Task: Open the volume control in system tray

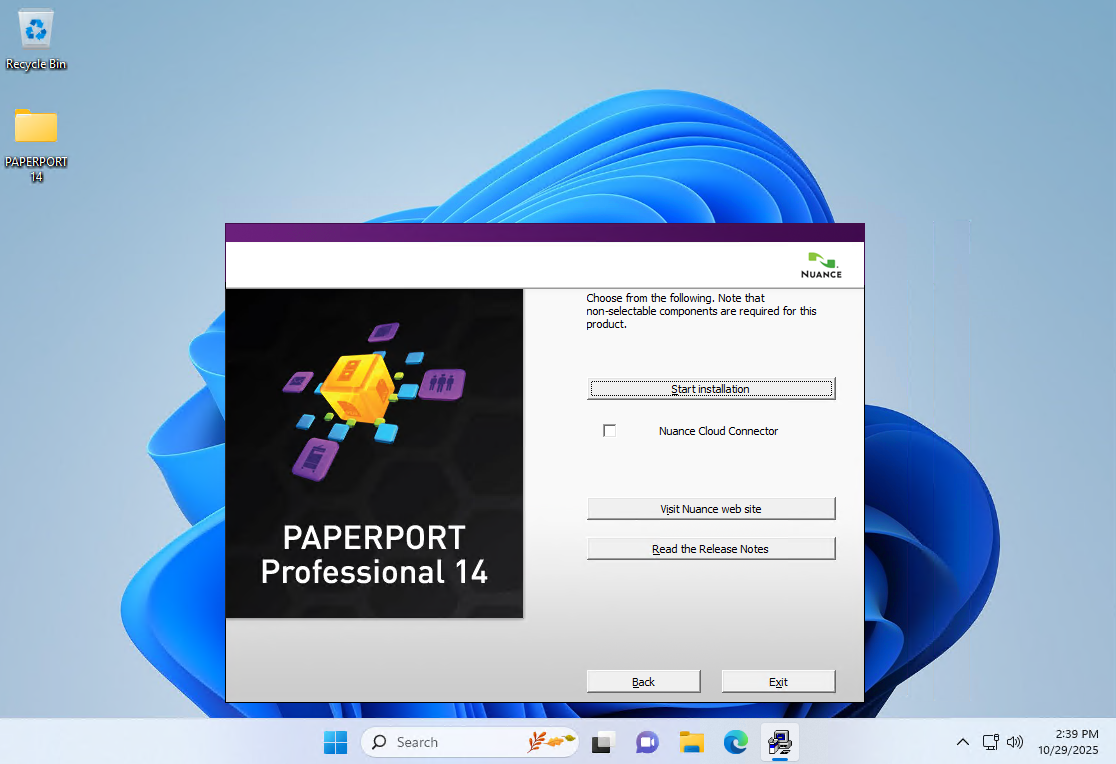Action: pos(1015,742)
